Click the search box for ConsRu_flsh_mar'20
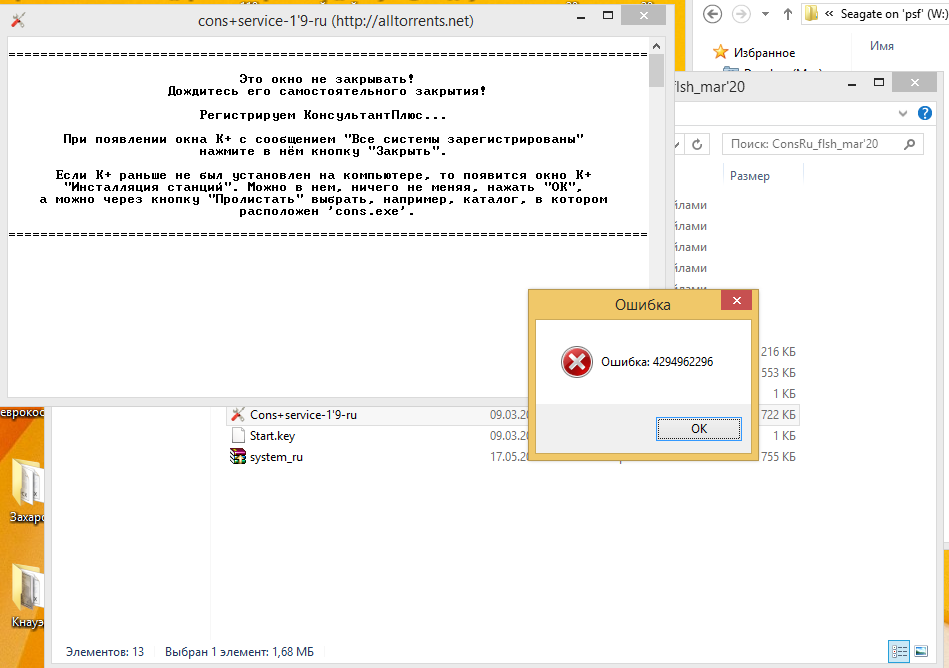 coord(810,144)
